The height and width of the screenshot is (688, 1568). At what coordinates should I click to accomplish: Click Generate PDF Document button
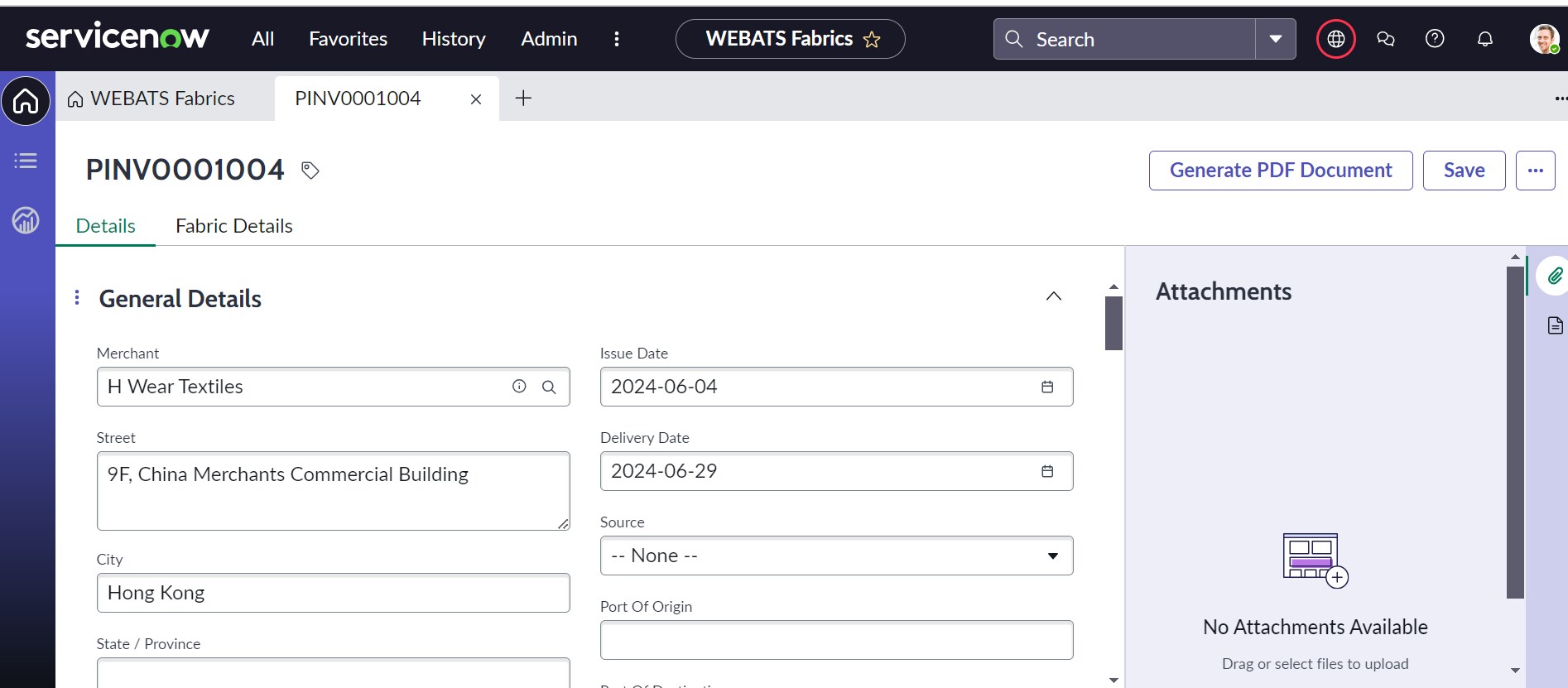pos(1280,171)
